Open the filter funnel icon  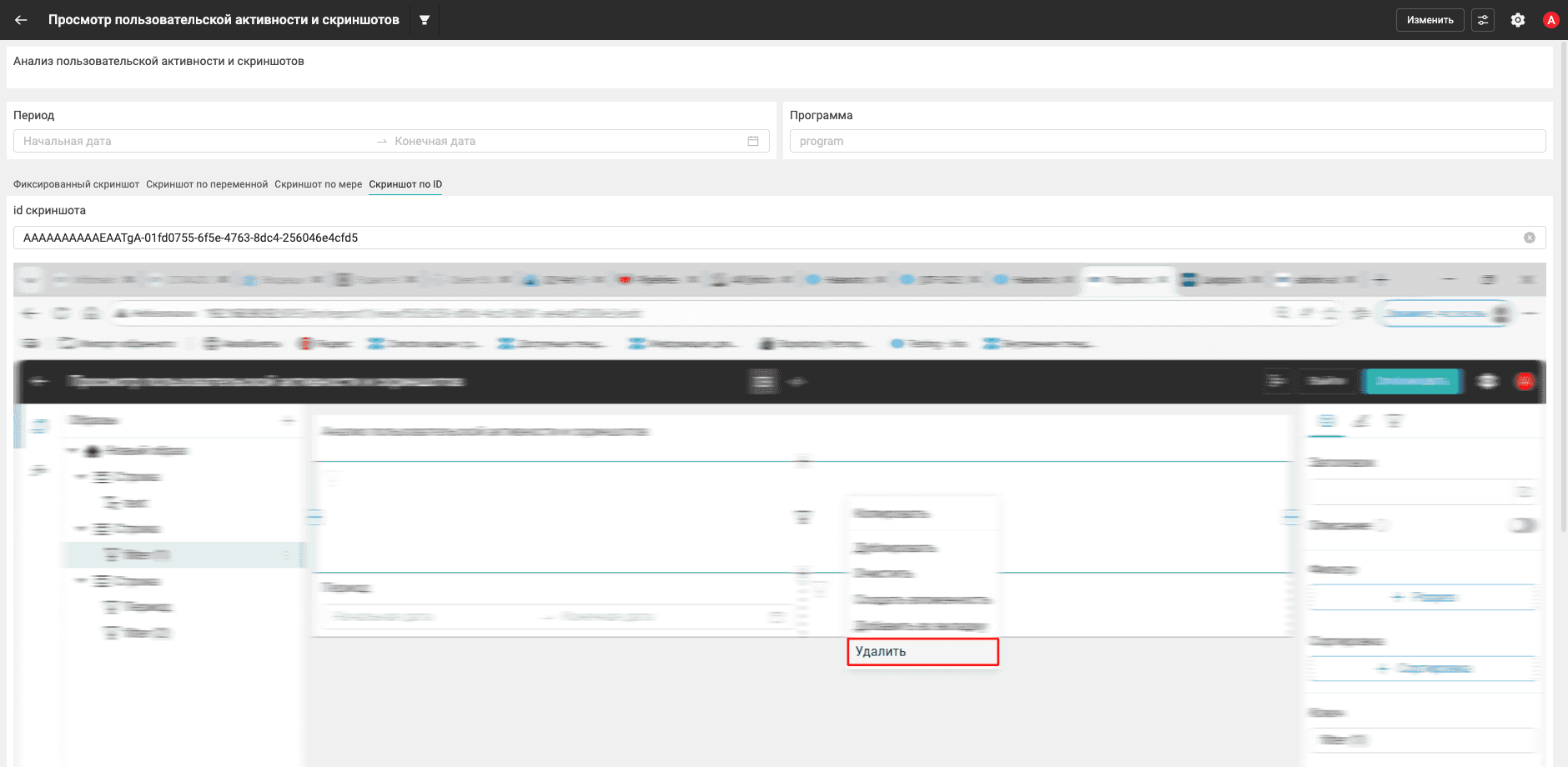tap(425, 20)
